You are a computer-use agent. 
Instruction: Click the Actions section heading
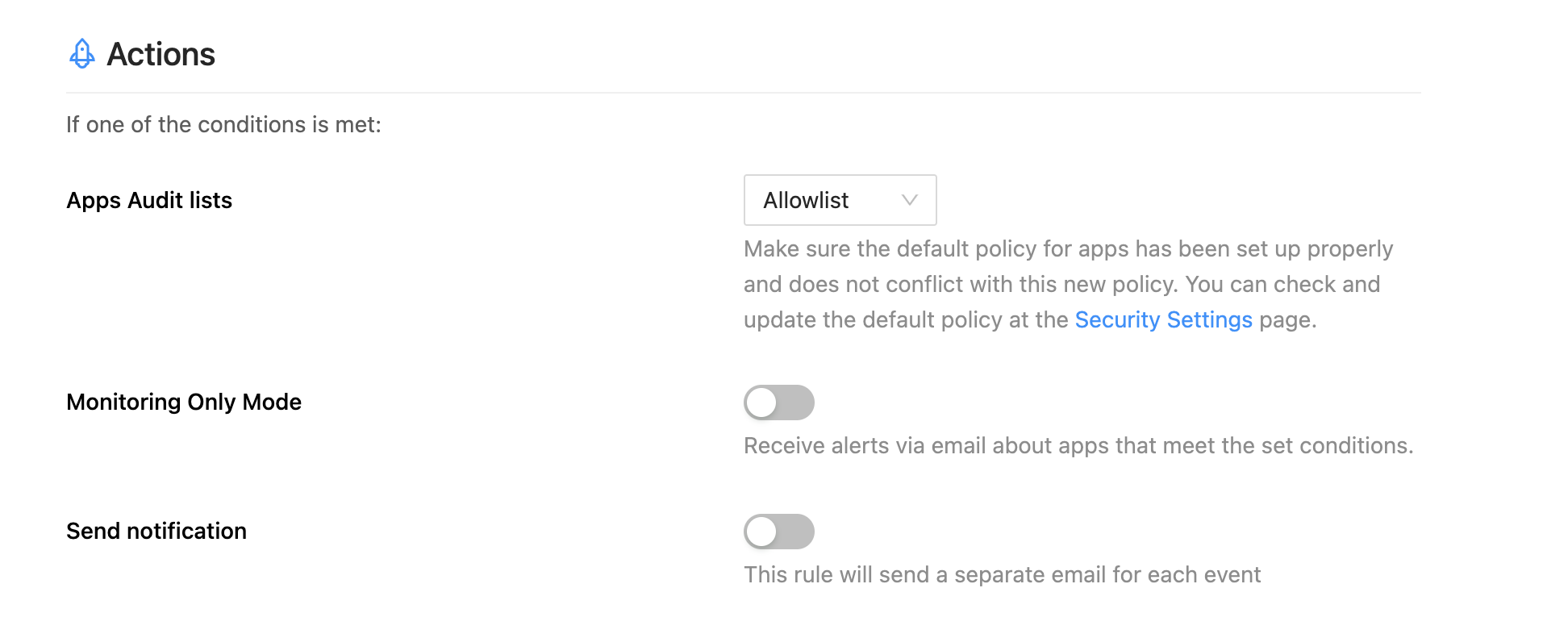161,54
